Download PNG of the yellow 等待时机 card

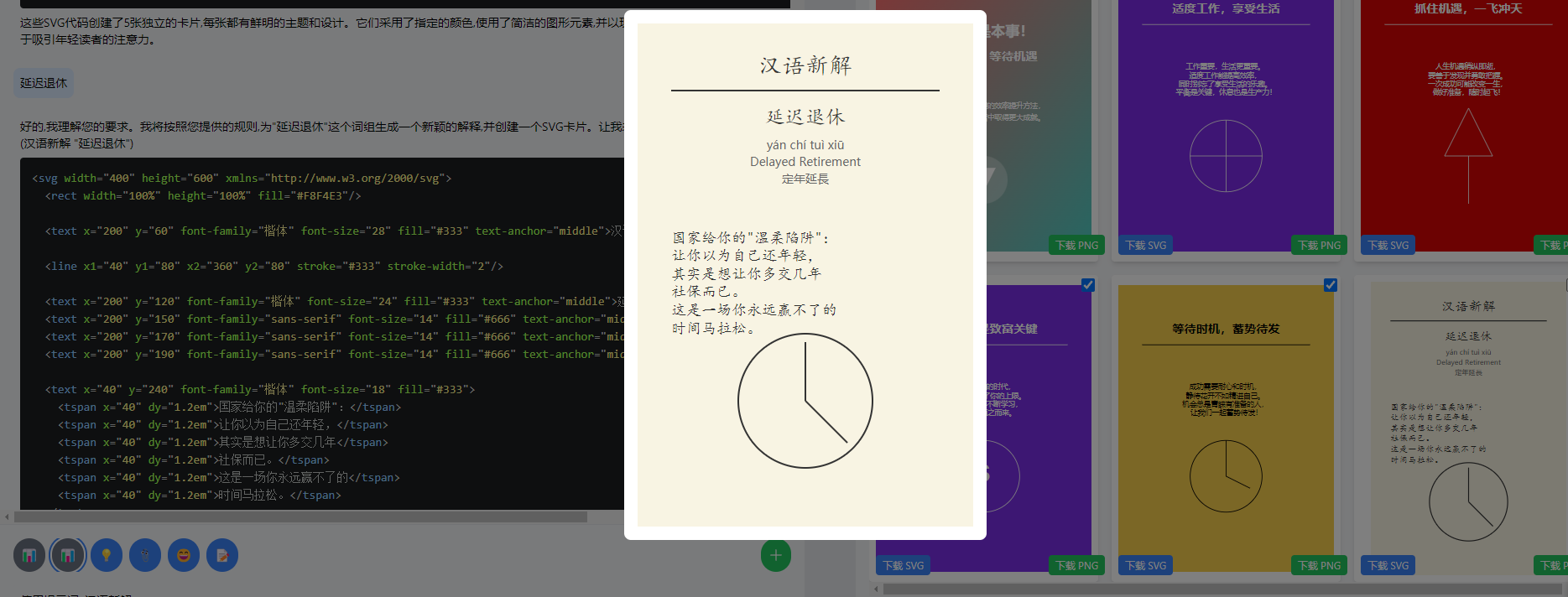point(1319,566)
